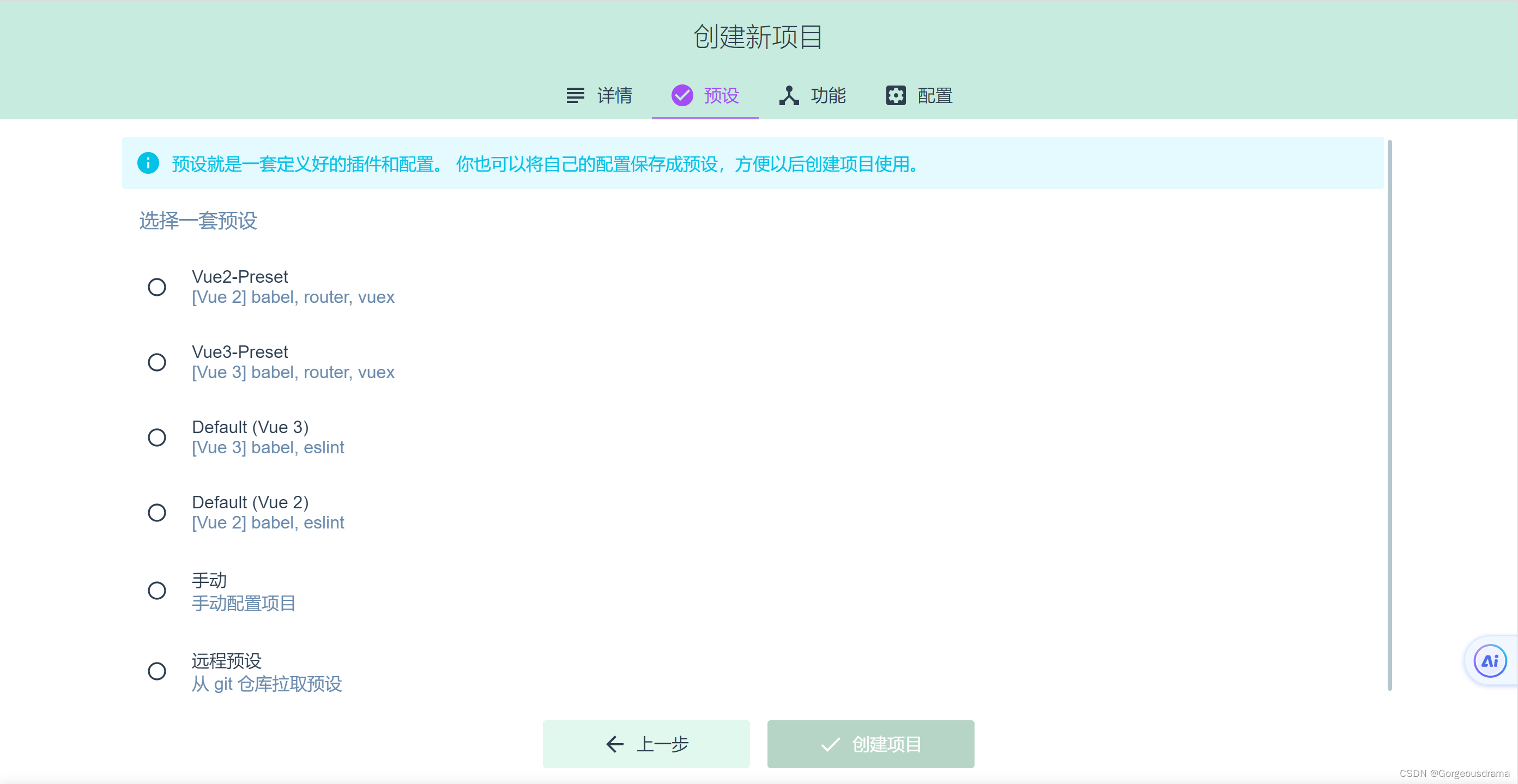Click the features branch icon
The image size is (1518, 784).
(789, 95)
